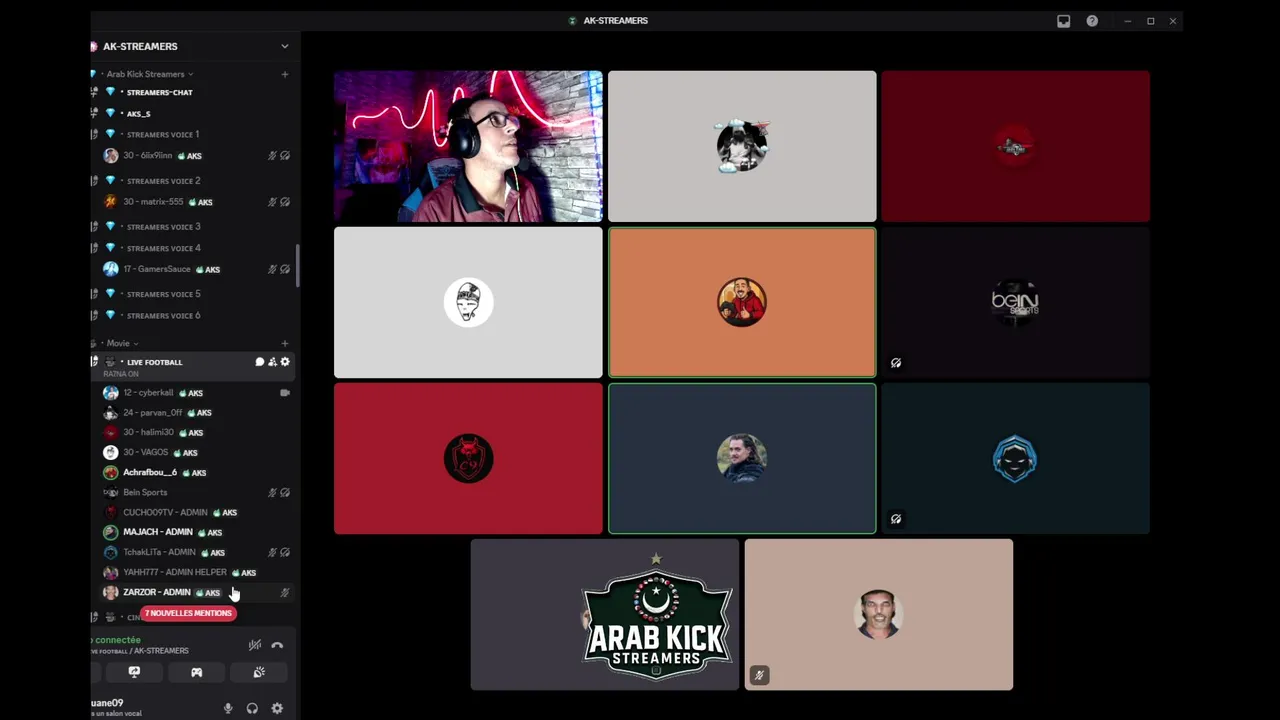
Task: Click the 7 NOUVELLES MENTIONS badge
Action: [188, 613]
